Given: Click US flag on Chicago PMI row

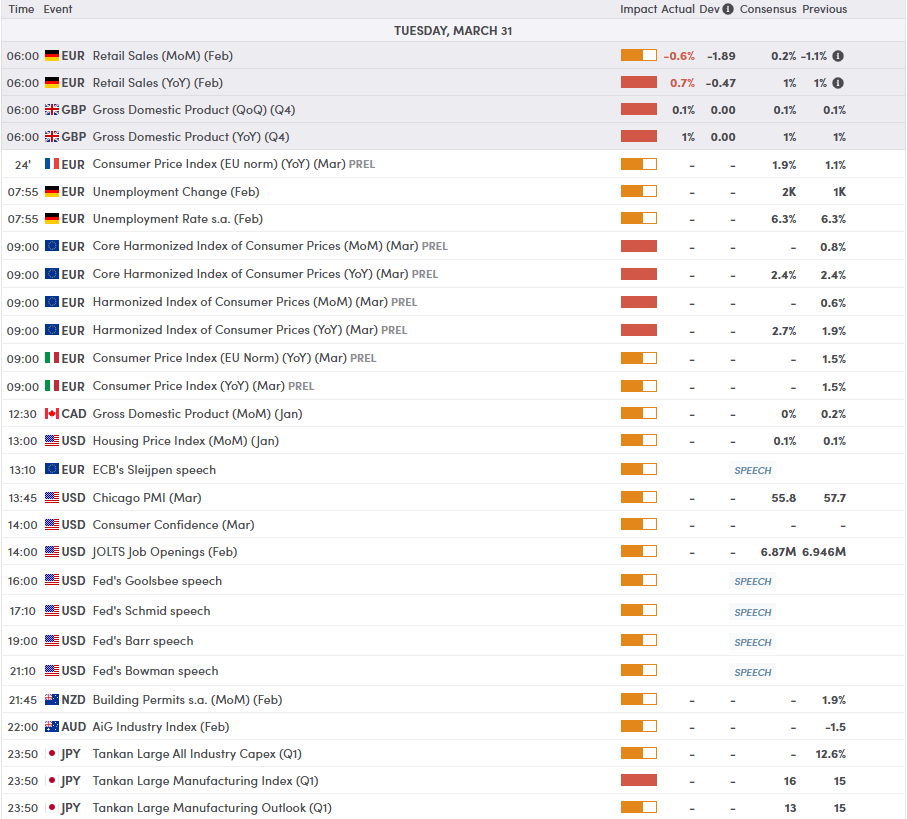Looking at the screenshot, I should tap(52, 497).
